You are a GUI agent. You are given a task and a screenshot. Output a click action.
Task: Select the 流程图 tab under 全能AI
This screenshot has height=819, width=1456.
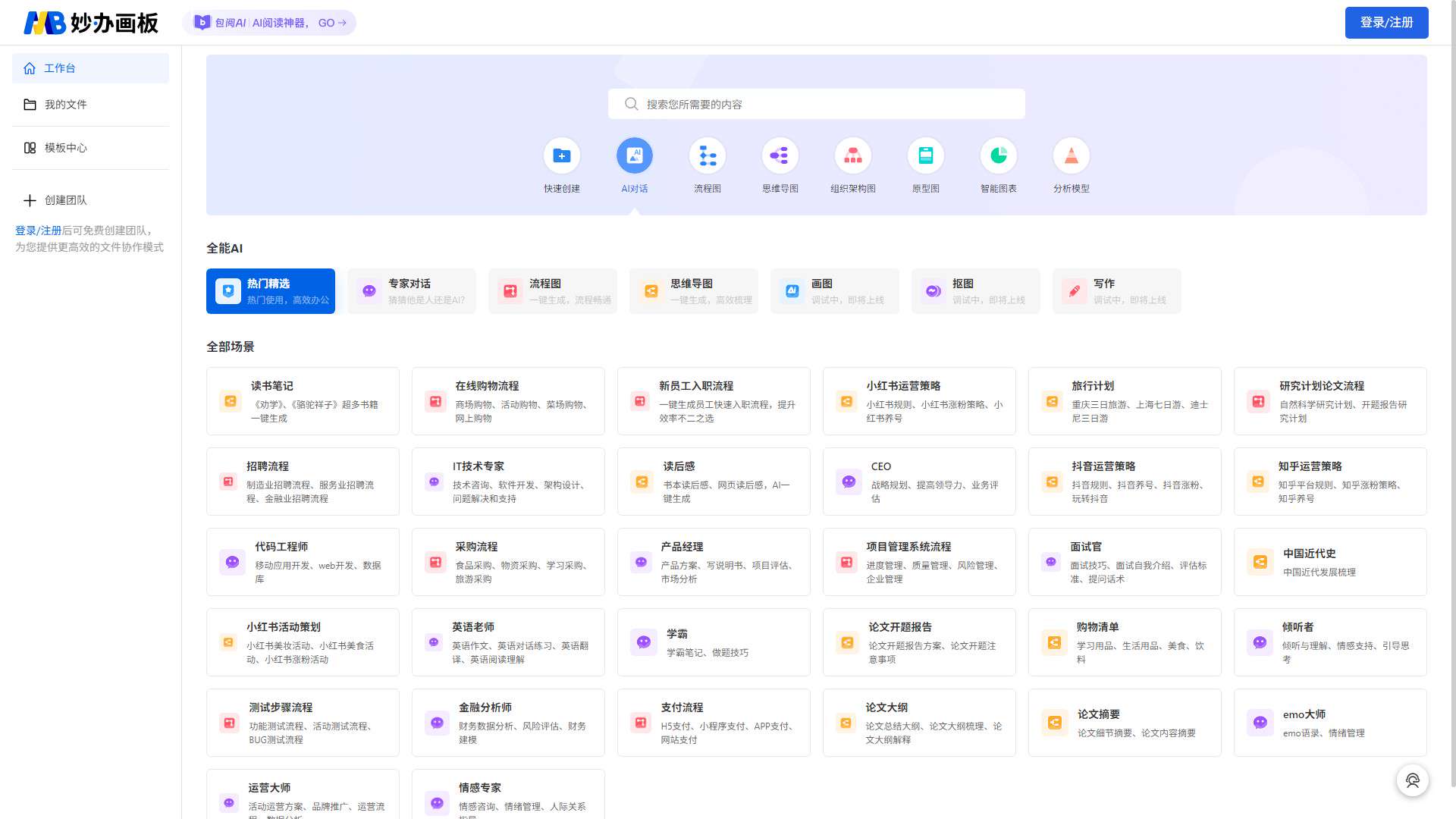click(x=553, y=291)
